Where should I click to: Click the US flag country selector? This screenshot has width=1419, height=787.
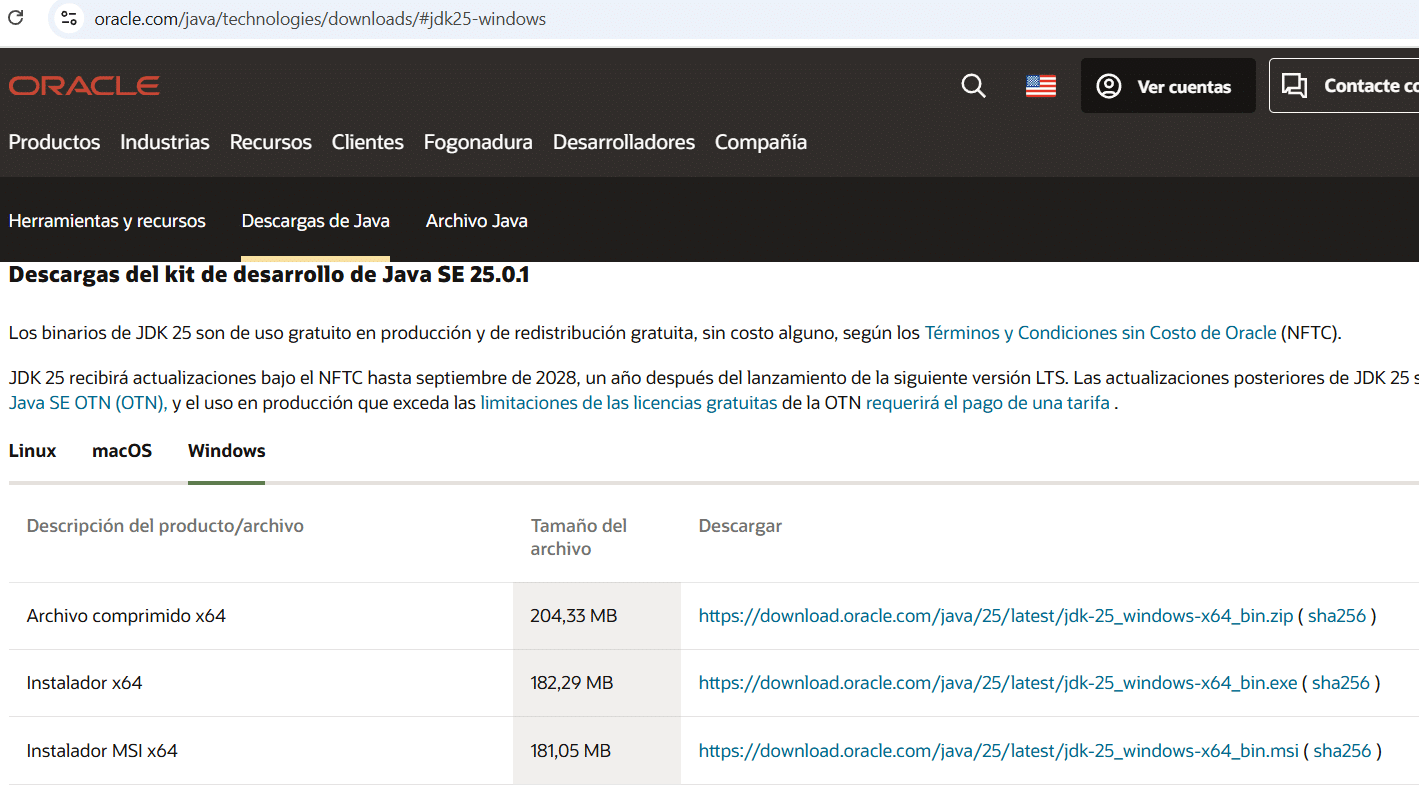(x=1040, y=86)
